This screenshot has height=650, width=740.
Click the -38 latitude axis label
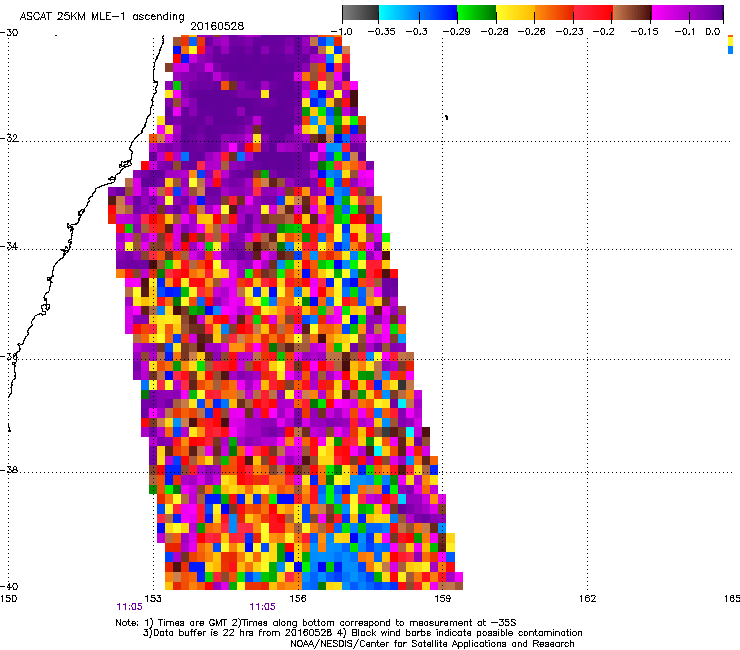9,470
